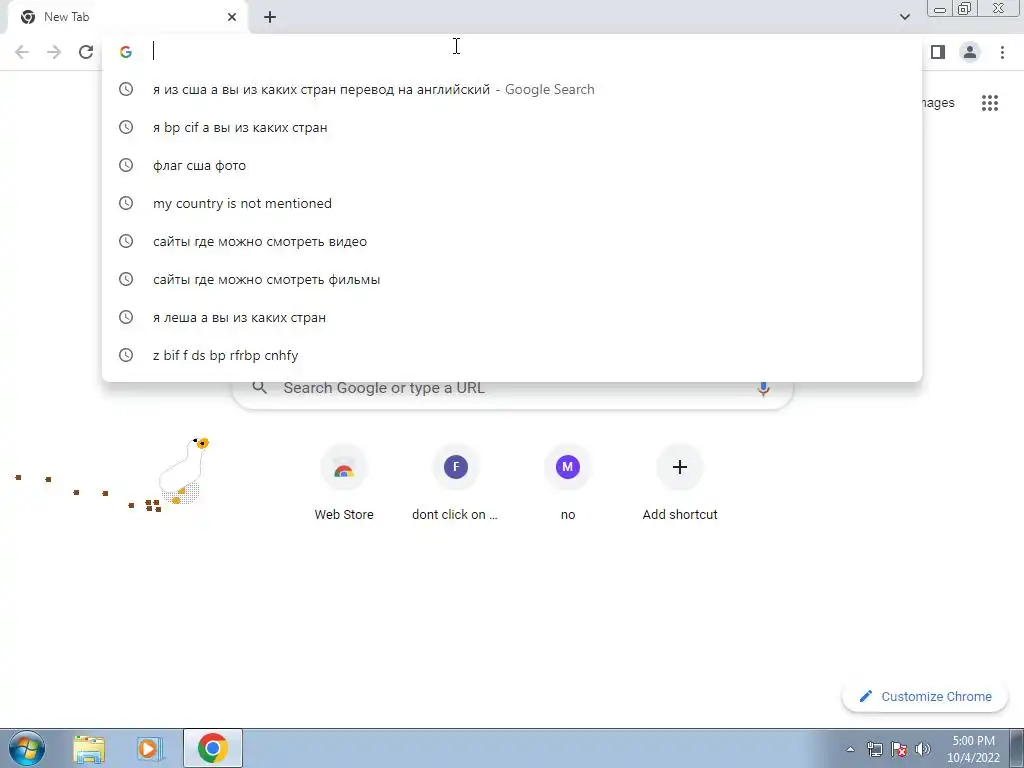The height and width of the screenshot is (768, 1024).
Task: Choose history suggestion 'флаг сша фото'
Action: 512,165
